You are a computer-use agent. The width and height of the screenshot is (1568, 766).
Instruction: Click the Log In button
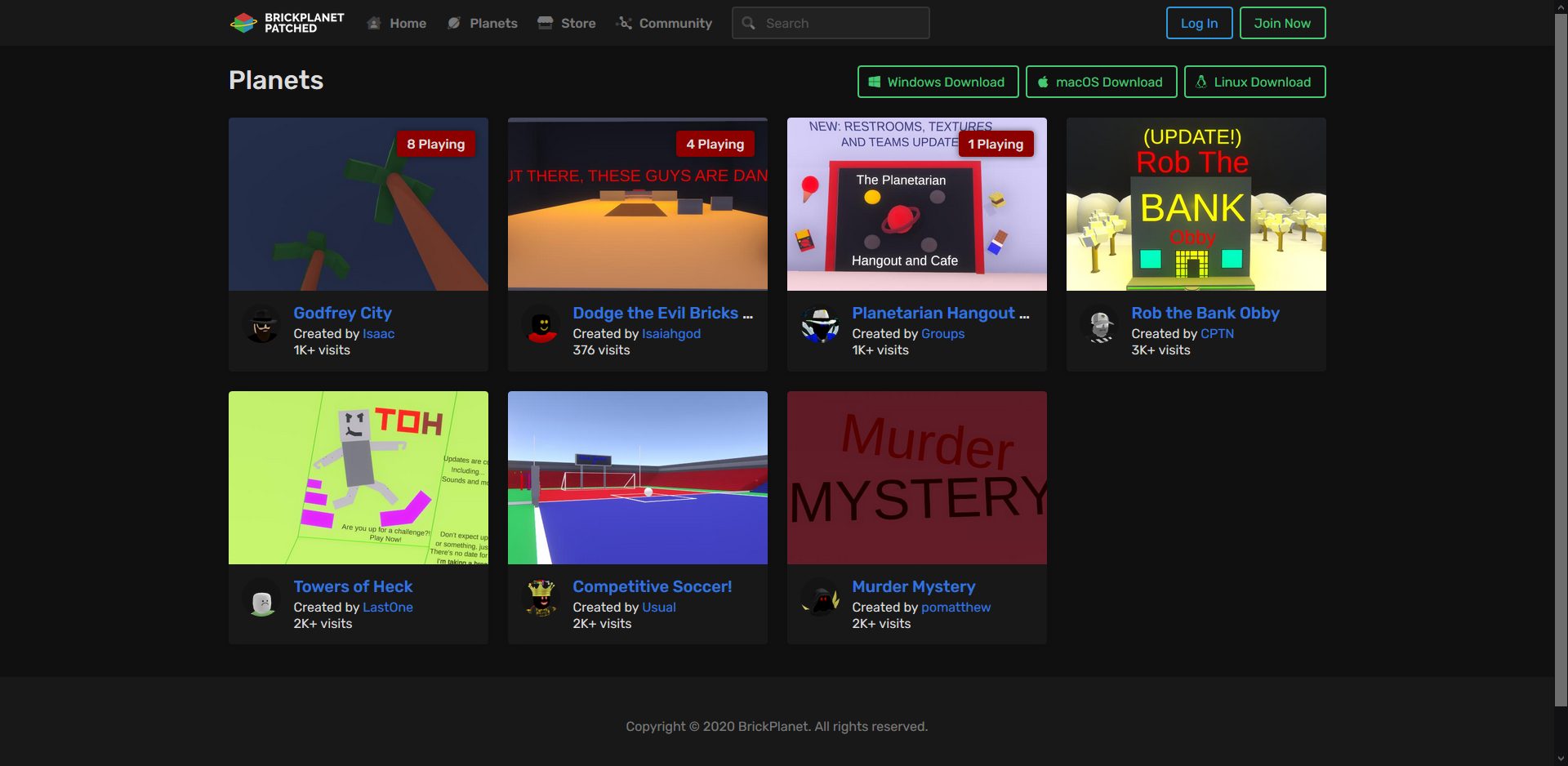(1199, 23)
